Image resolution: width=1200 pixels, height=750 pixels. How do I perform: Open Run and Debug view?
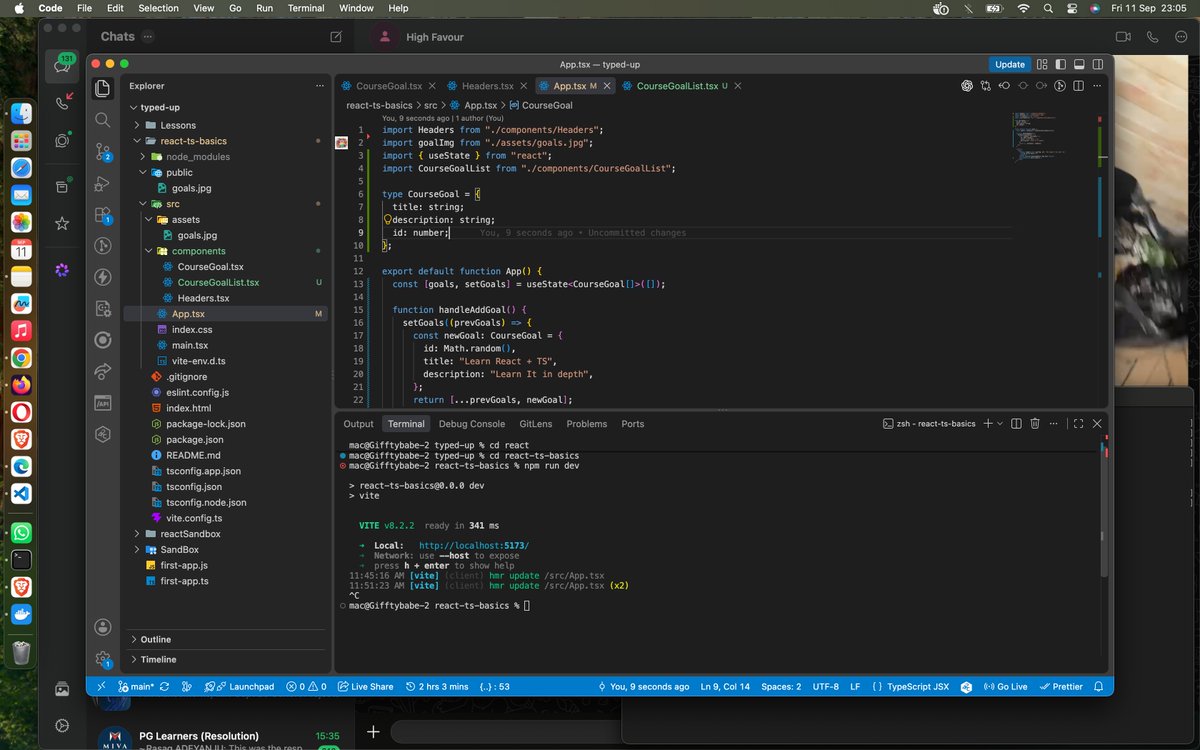coord(102,183)
